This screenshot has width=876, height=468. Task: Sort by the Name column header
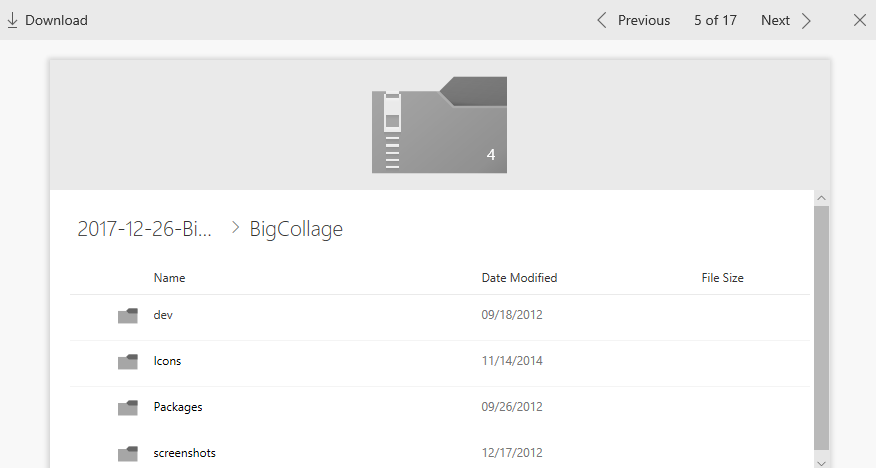tap(169, 278)
